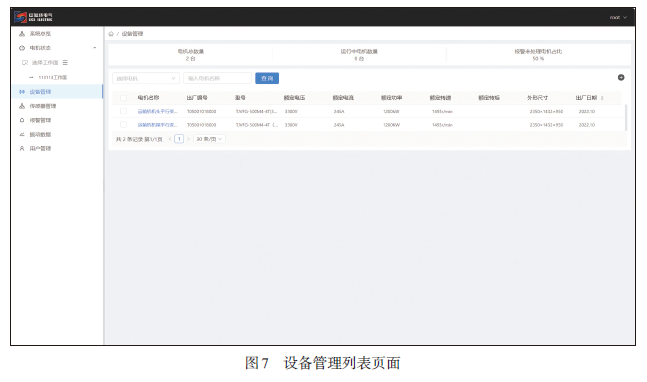Select the 111111工作面 tree entry
The image size is (647, 382).
52,77
